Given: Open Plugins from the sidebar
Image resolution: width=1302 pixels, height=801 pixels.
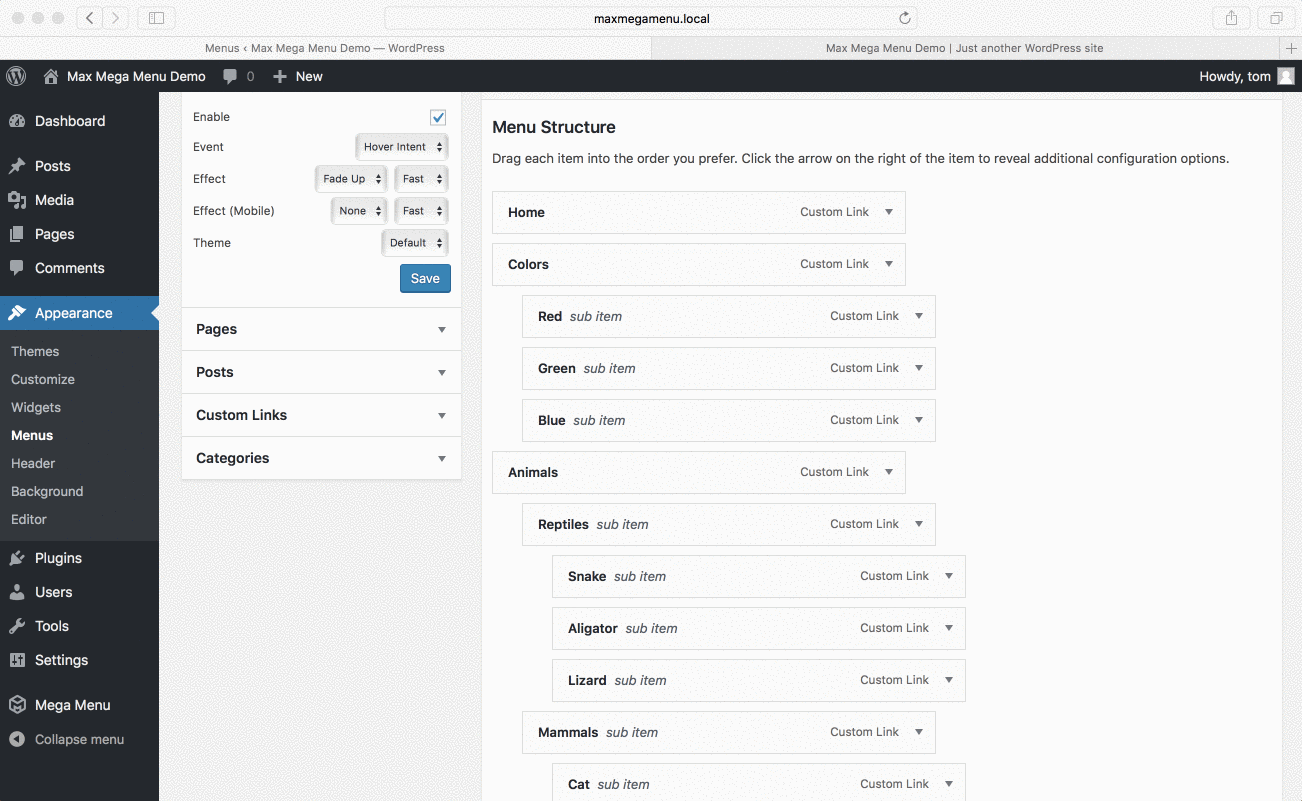Looking at the screenshot, I should (58, 558).
